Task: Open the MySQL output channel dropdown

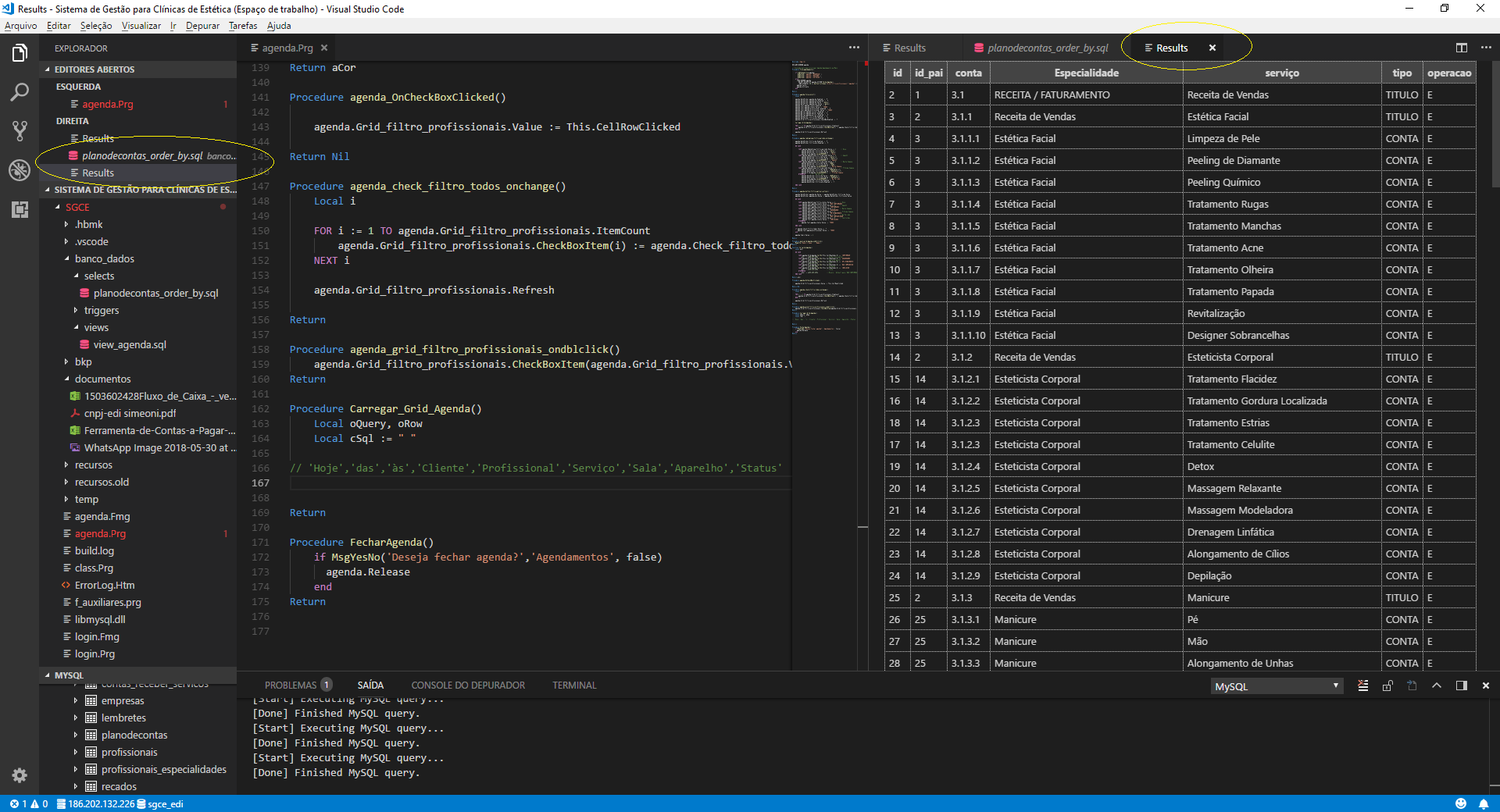Action: tap(1276, 686)
